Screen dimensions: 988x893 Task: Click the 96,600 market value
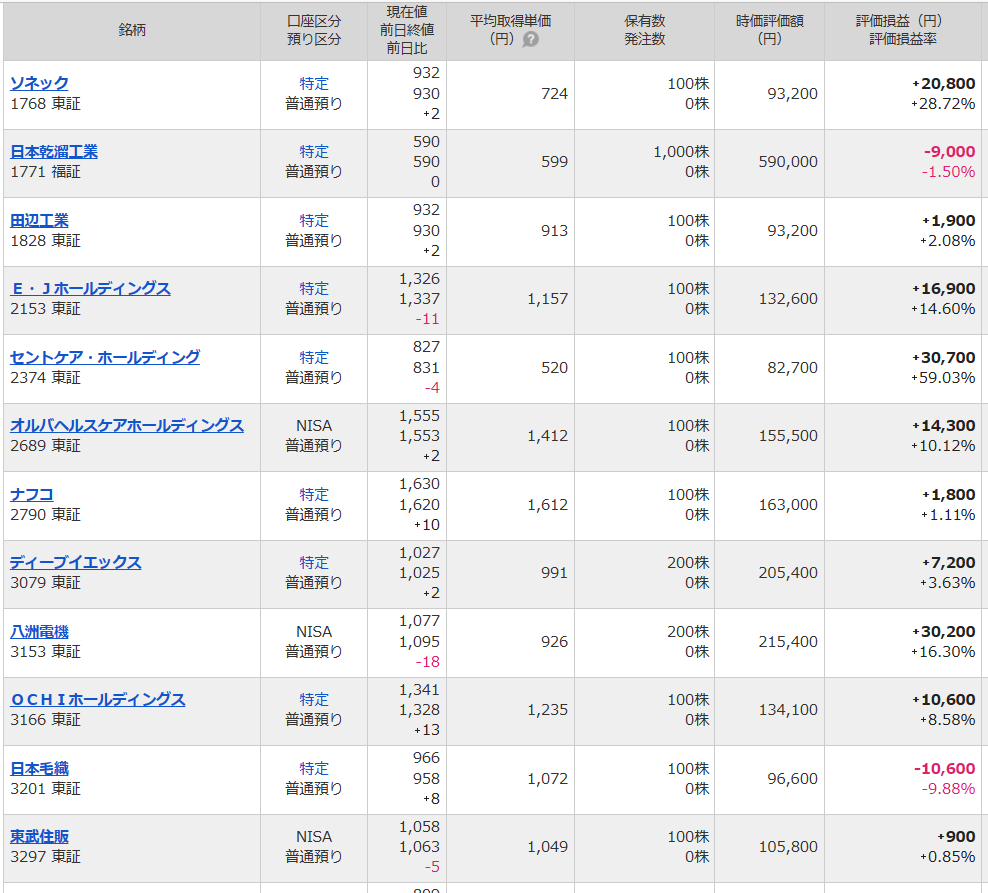click(x=792, y=779)
